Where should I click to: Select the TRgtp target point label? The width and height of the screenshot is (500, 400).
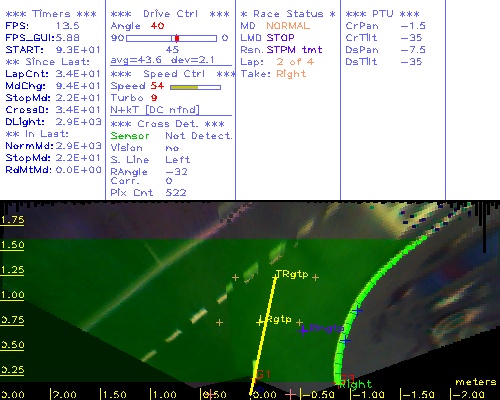tap(292, 274)
